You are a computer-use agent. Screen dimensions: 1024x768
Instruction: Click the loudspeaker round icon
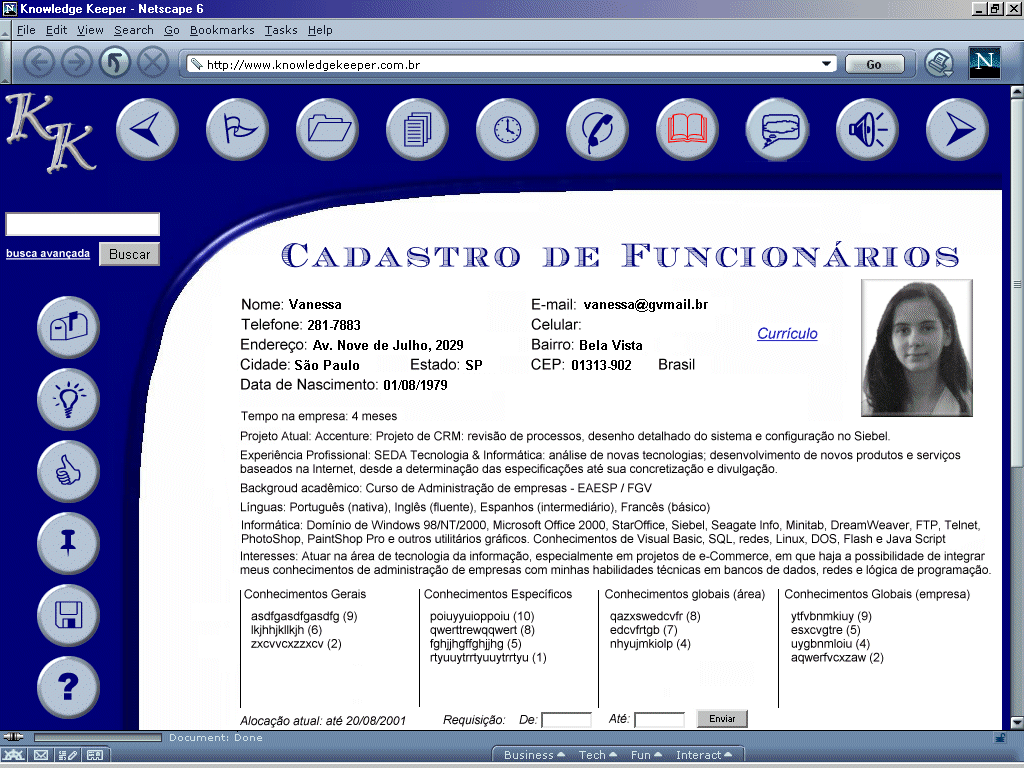tap(867, 129)
